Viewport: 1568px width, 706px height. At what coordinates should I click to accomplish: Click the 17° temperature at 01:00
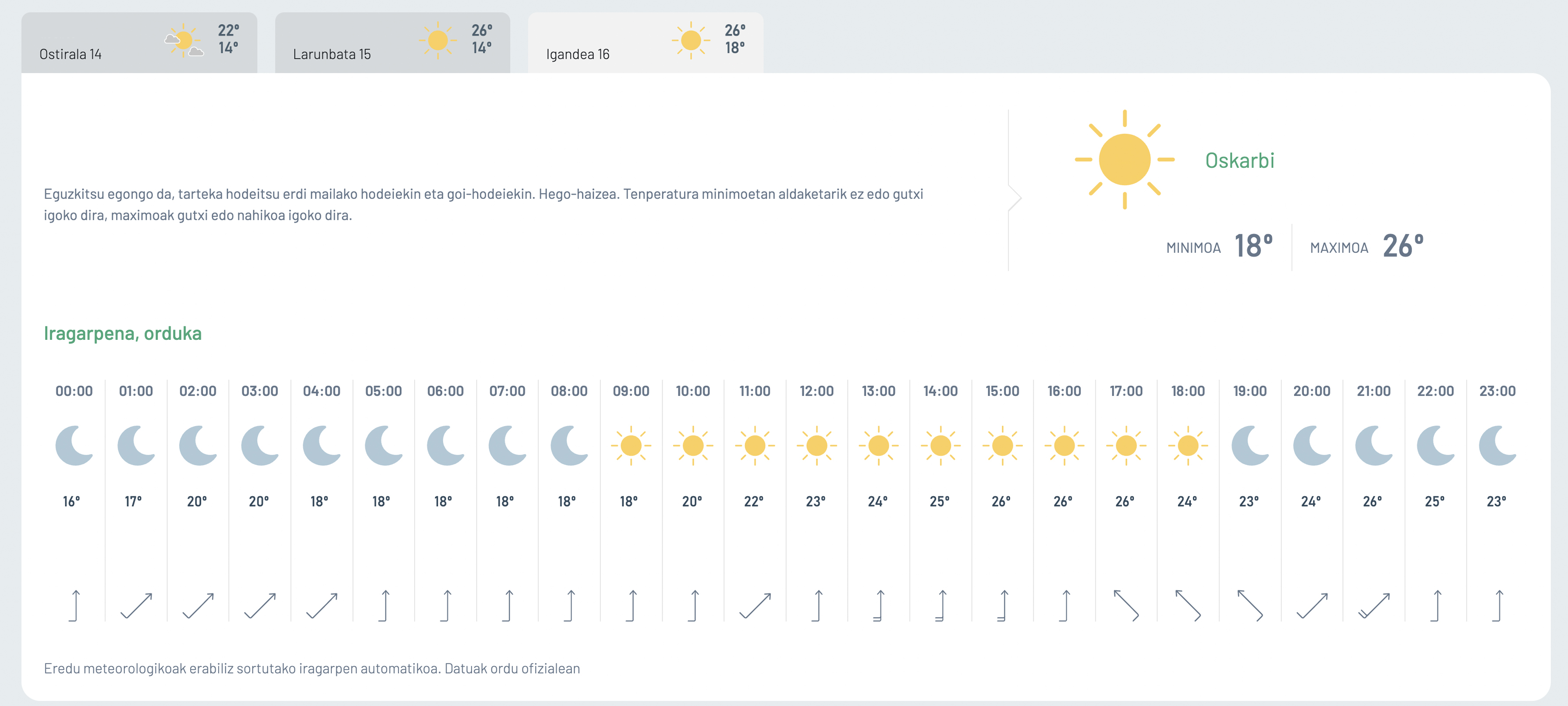click(x=133, y=501)
